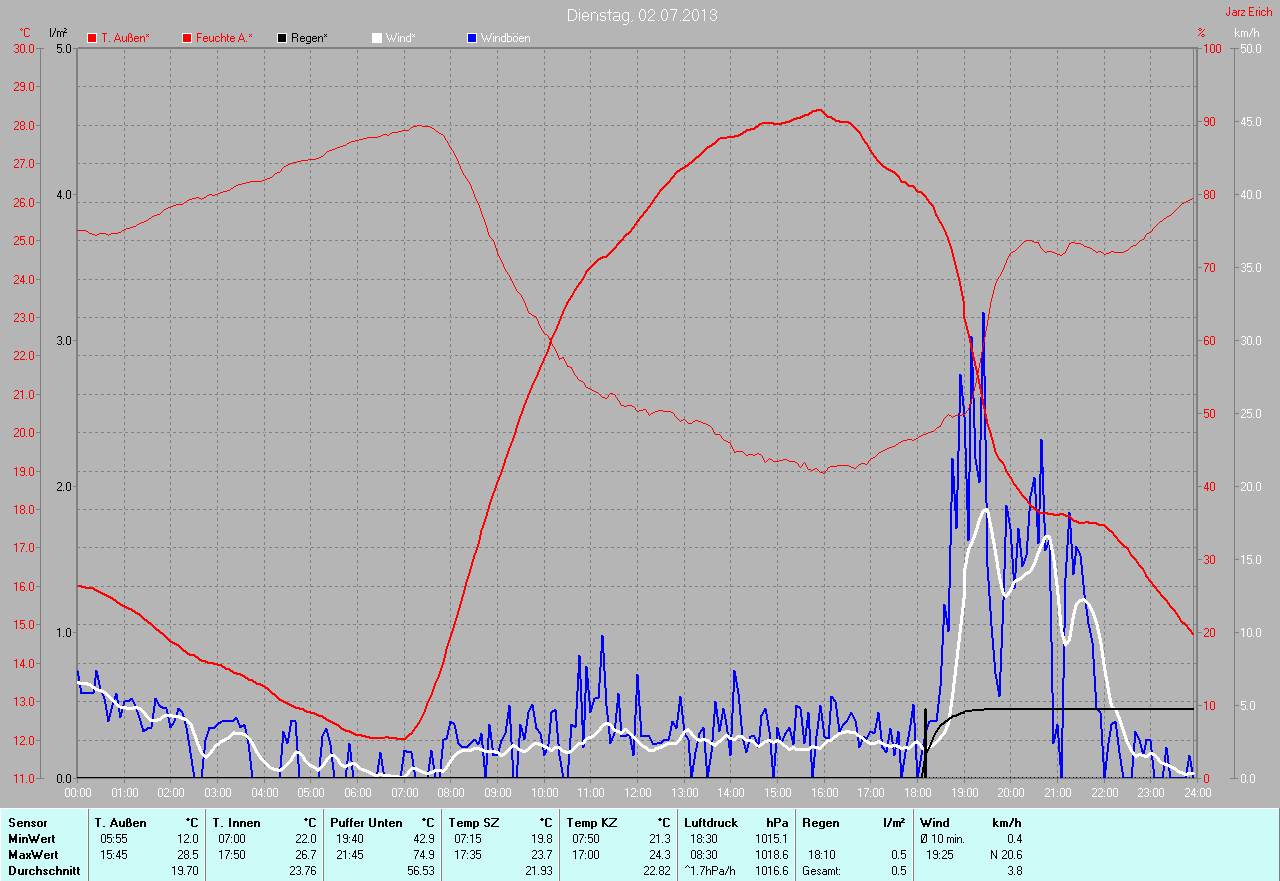
Task: Select the T. Außen legend label
Action: [126, 38]
